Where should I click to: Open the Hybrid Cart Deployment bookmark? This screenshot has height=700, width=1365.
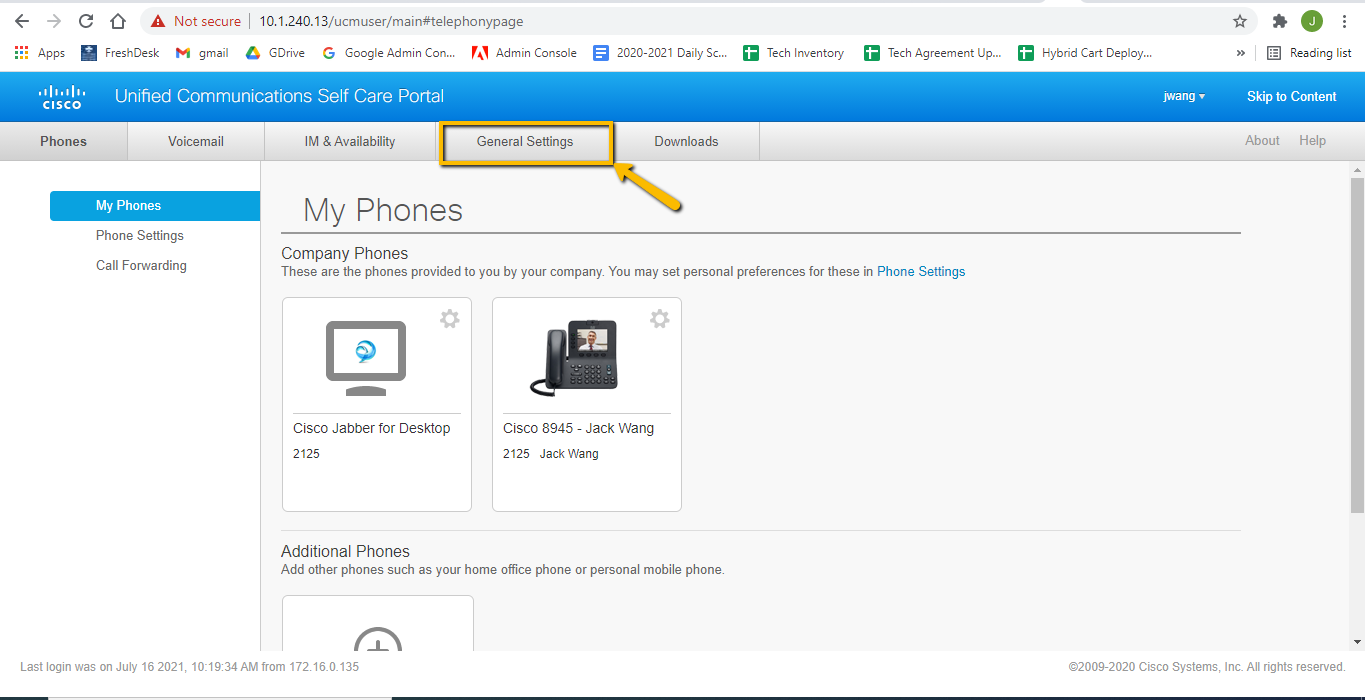(1085, 53)
